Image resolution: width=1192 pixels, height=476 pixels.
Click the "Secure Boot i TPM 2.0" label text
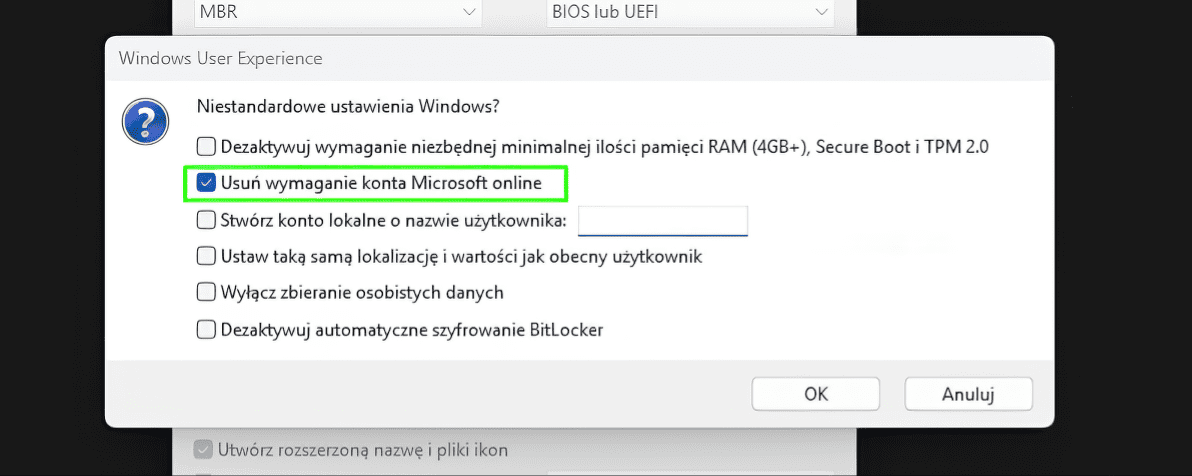[x=902, y=146]
